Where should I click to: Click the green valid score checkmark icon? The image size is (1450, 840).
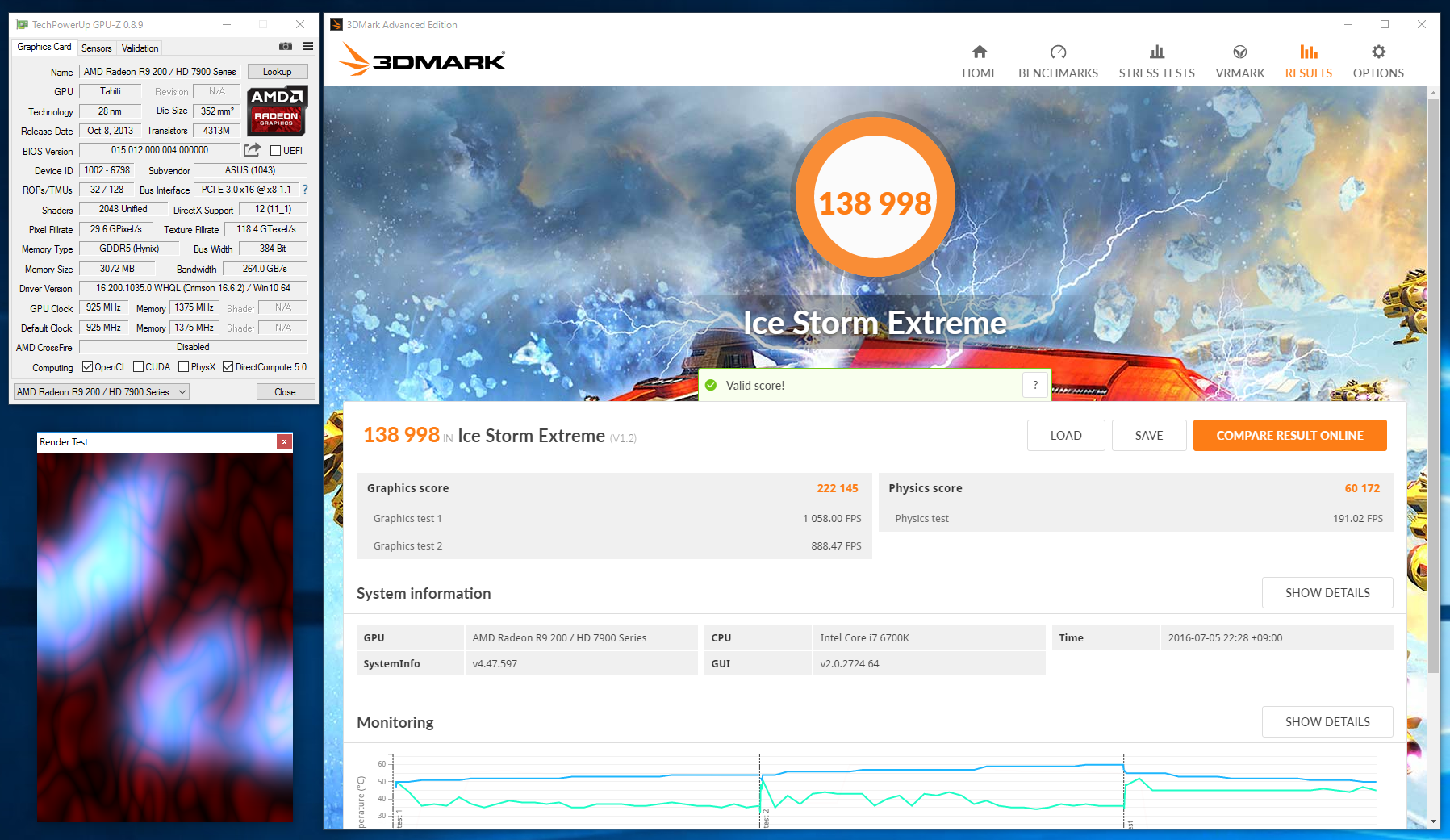[711, 385]
